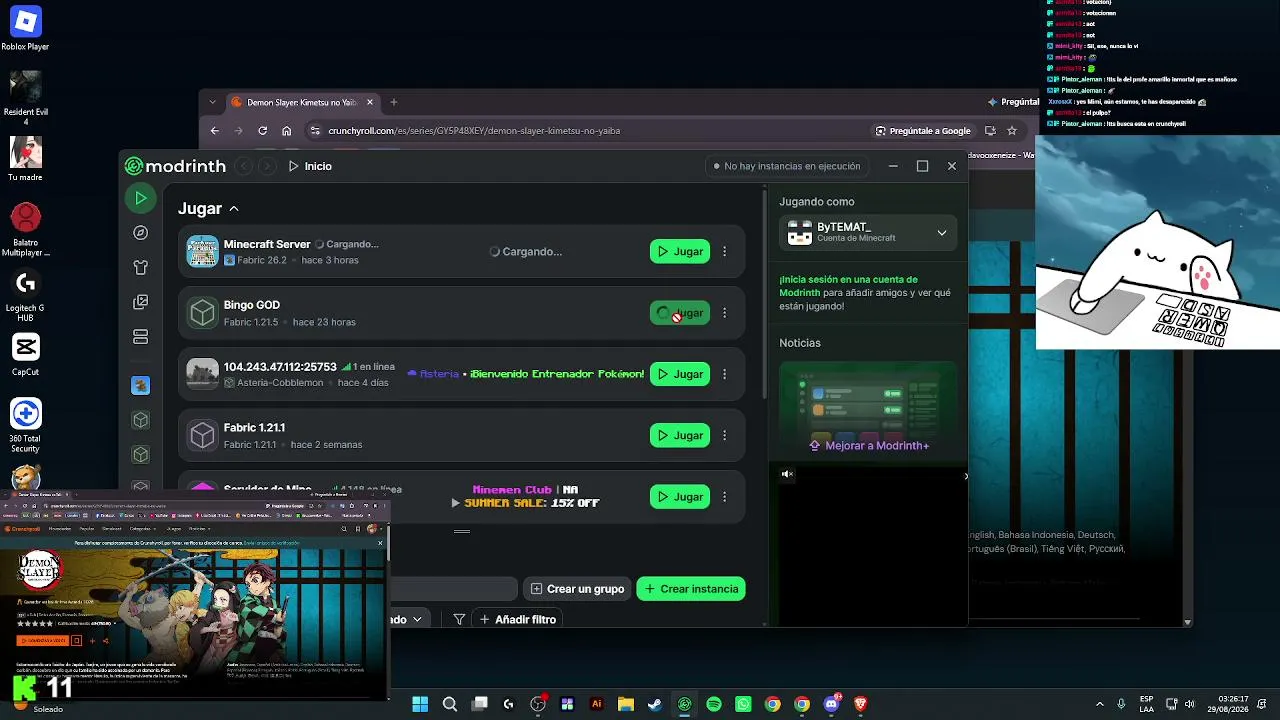
Task: Open the Windows Start menu
Action: [x=420, y=704]
